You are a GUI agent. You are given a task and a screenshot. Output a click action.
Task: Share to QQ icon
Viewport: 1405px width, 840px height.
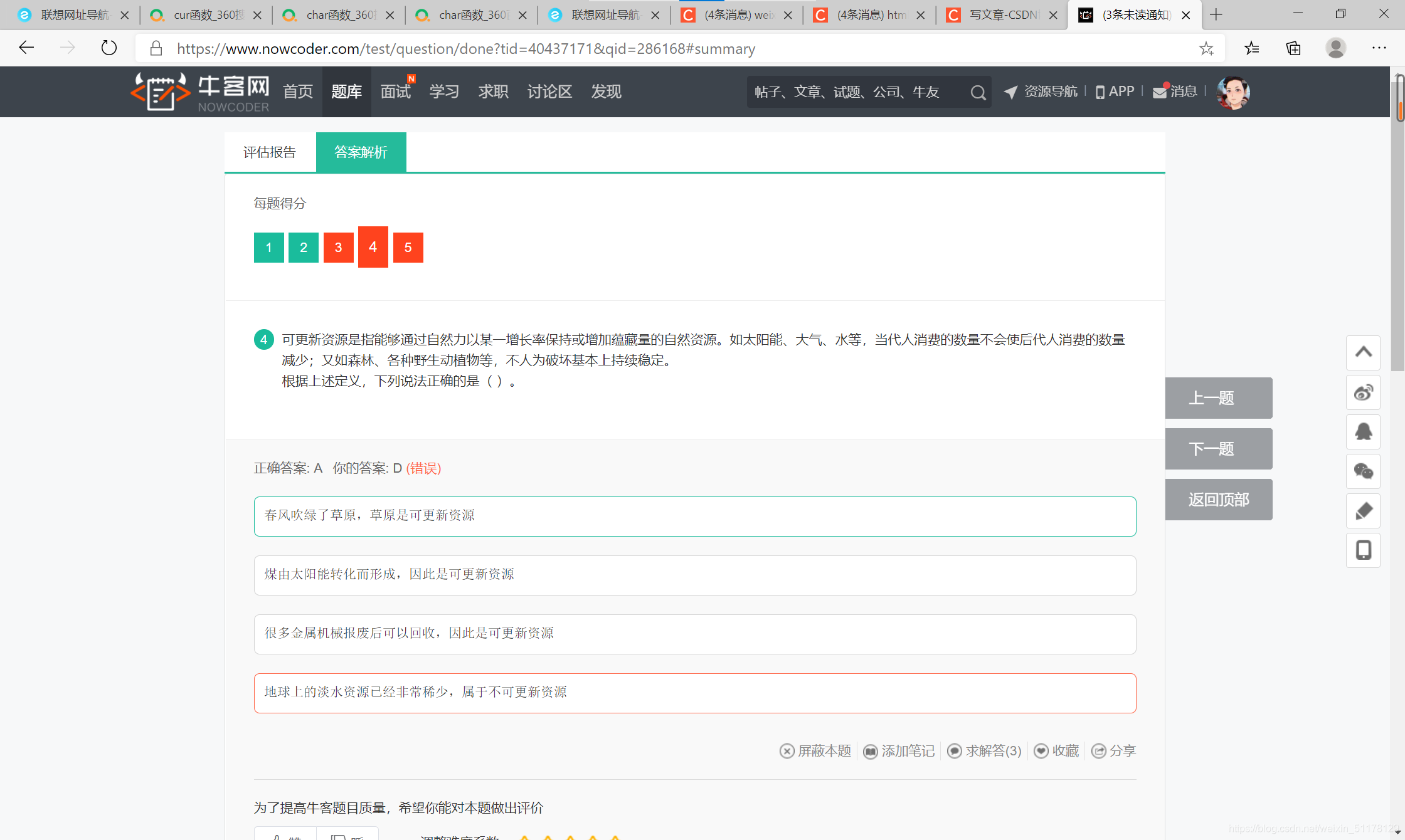point(1363,432)
